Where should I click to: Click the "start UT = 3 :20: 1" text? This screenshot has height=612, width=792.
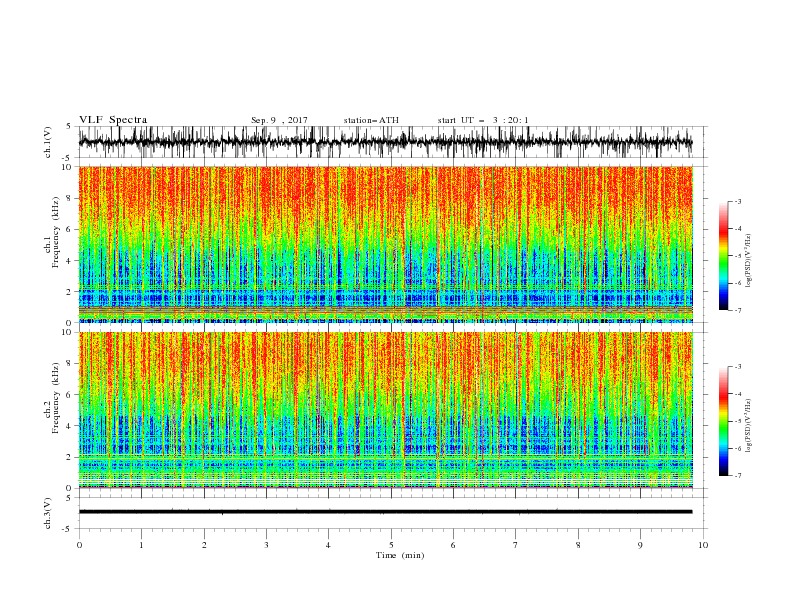tap(483, 120)
